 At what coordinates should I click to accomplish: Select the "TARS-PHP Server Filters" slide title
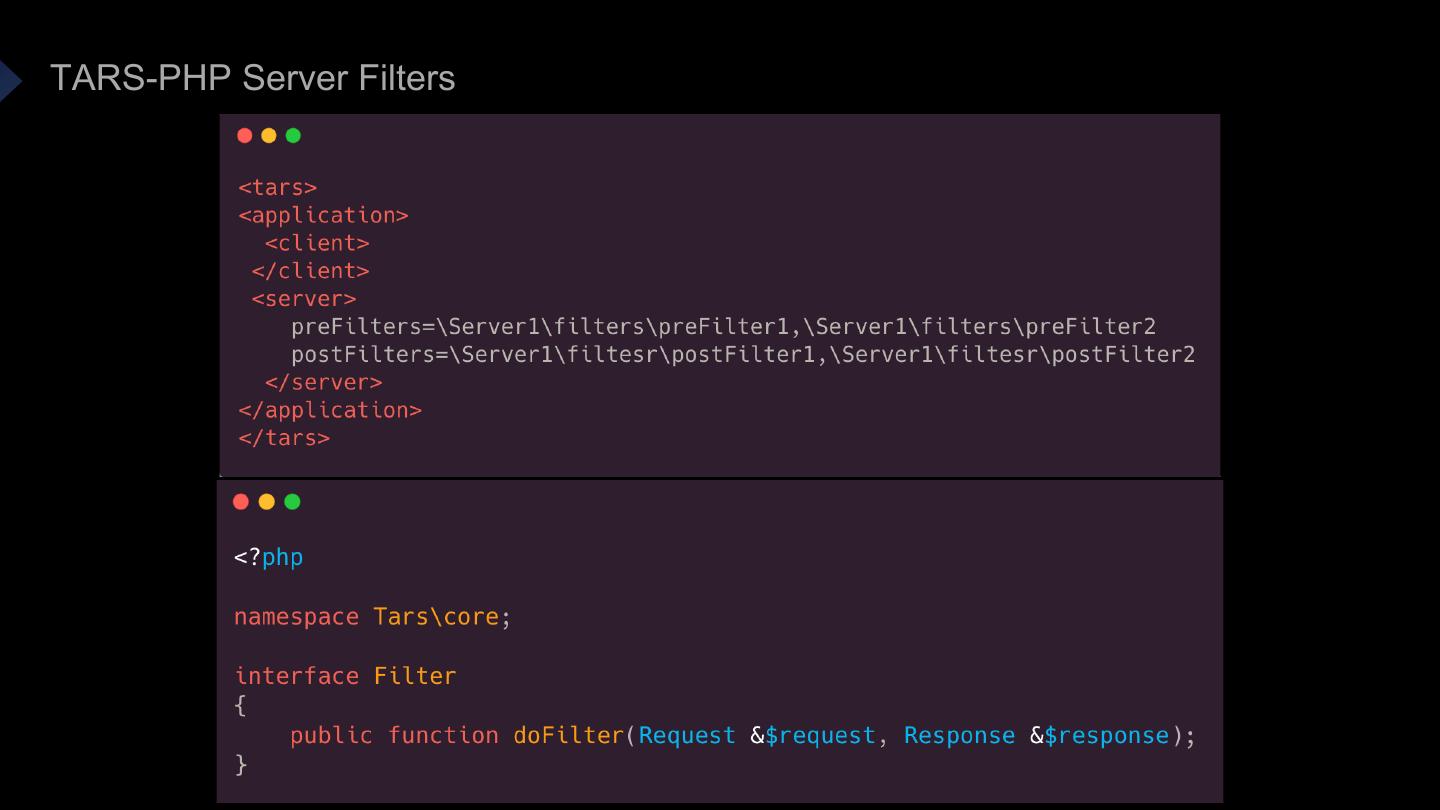pos(252,78)
